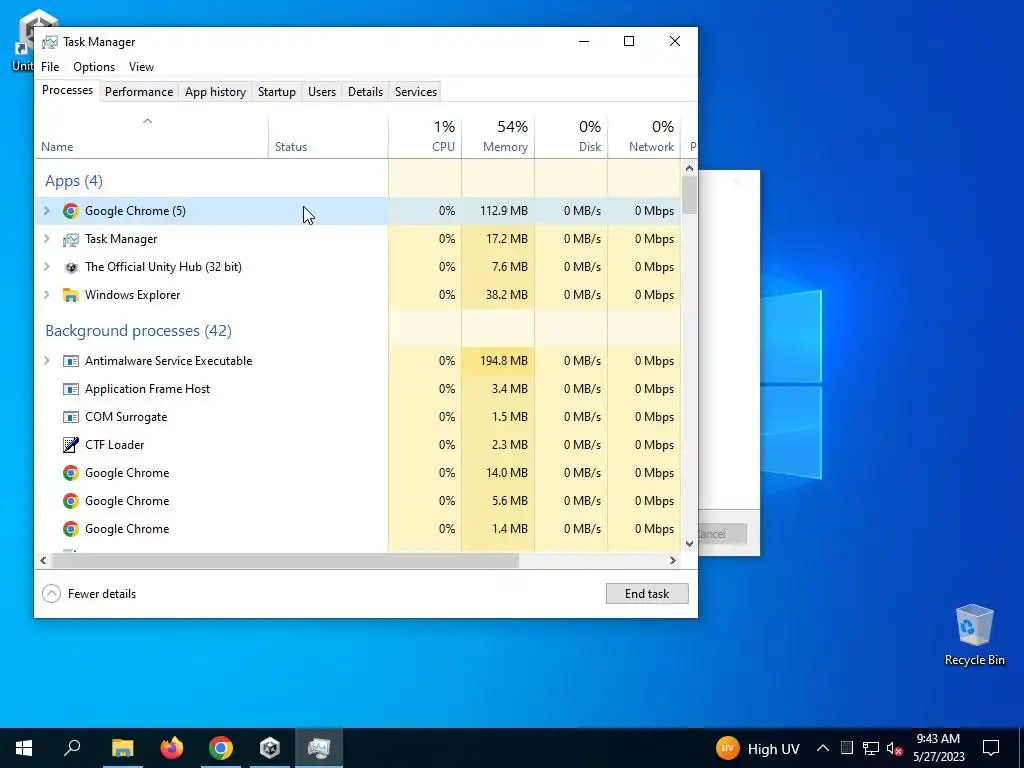Open the View menu

click(x=141, y=67)
